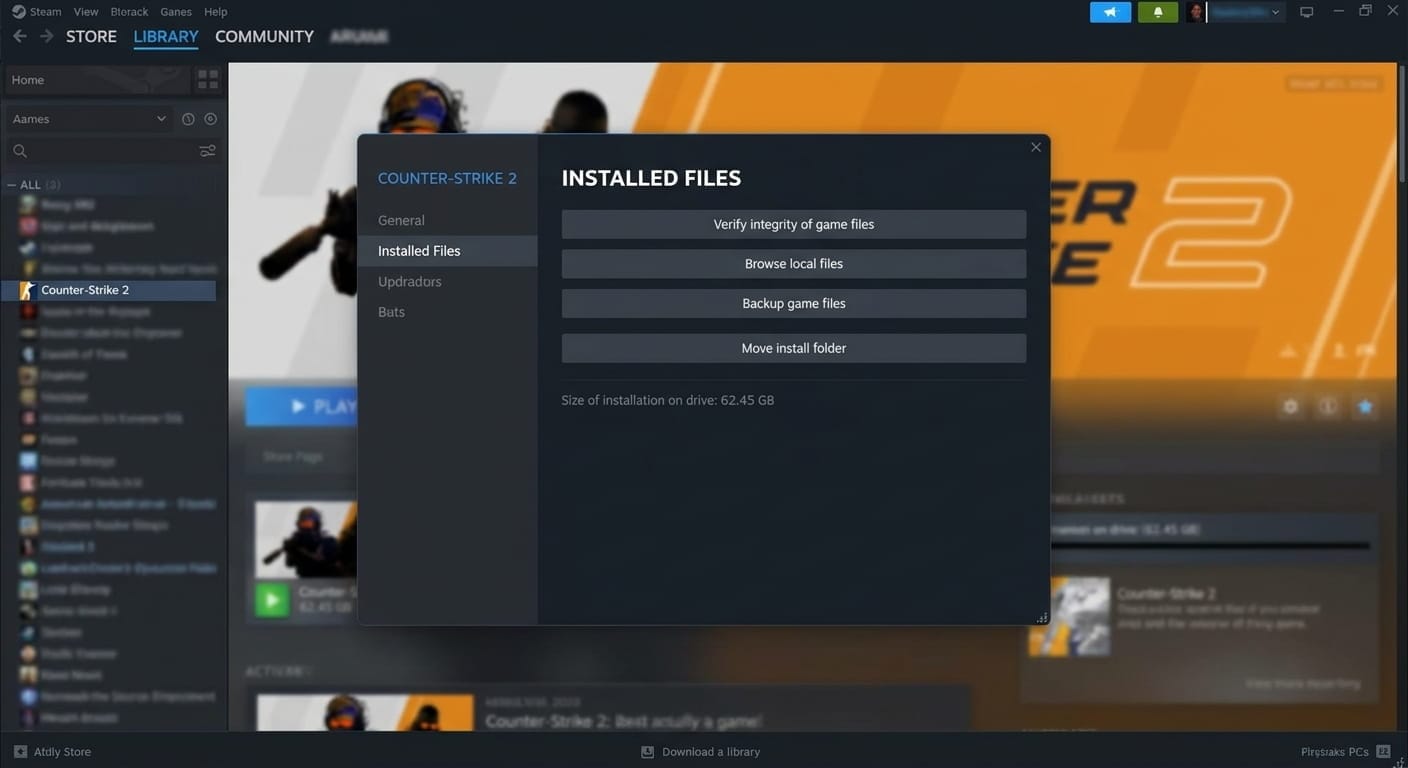Click the plus icon beside Atdly Store

(x=20, y=752)
